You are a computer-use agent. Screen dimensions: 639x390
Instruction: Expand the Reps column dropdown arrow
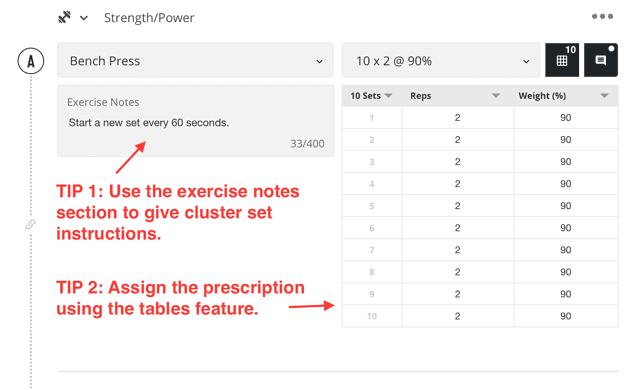pos(496,96)
